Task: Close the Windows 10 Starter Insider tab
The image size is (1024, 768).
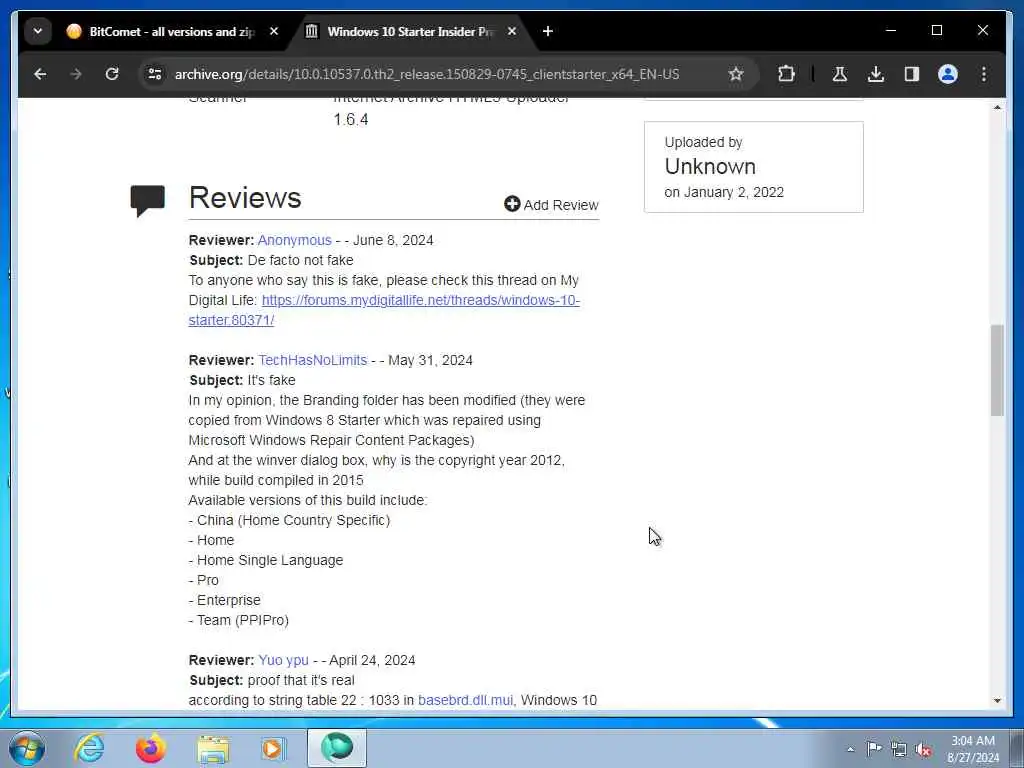Action: click(512, 31)
